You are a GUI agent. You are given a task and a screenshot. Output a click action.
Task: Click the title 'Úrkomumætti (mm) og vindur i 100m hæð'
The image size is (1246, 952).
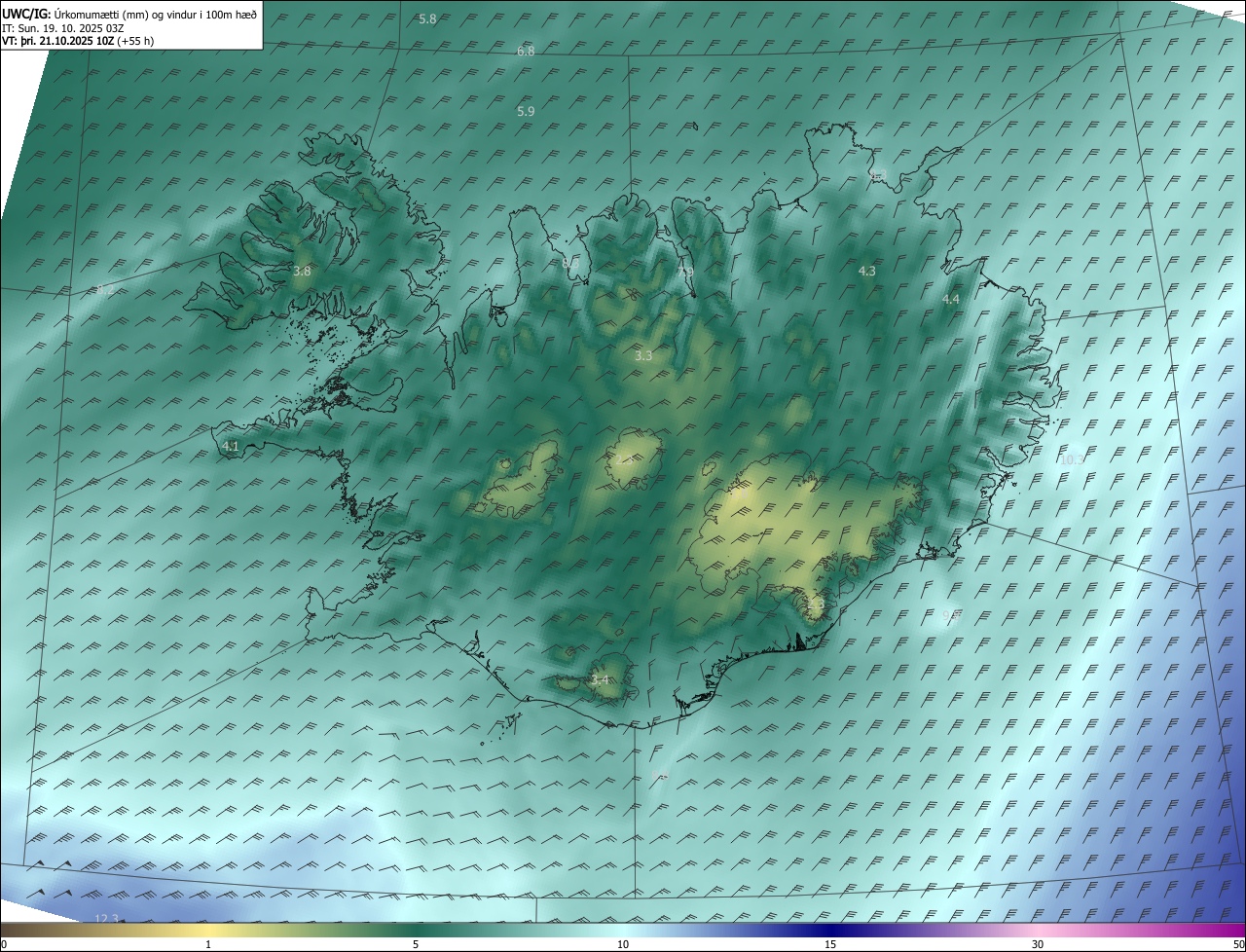click(156, 15)
